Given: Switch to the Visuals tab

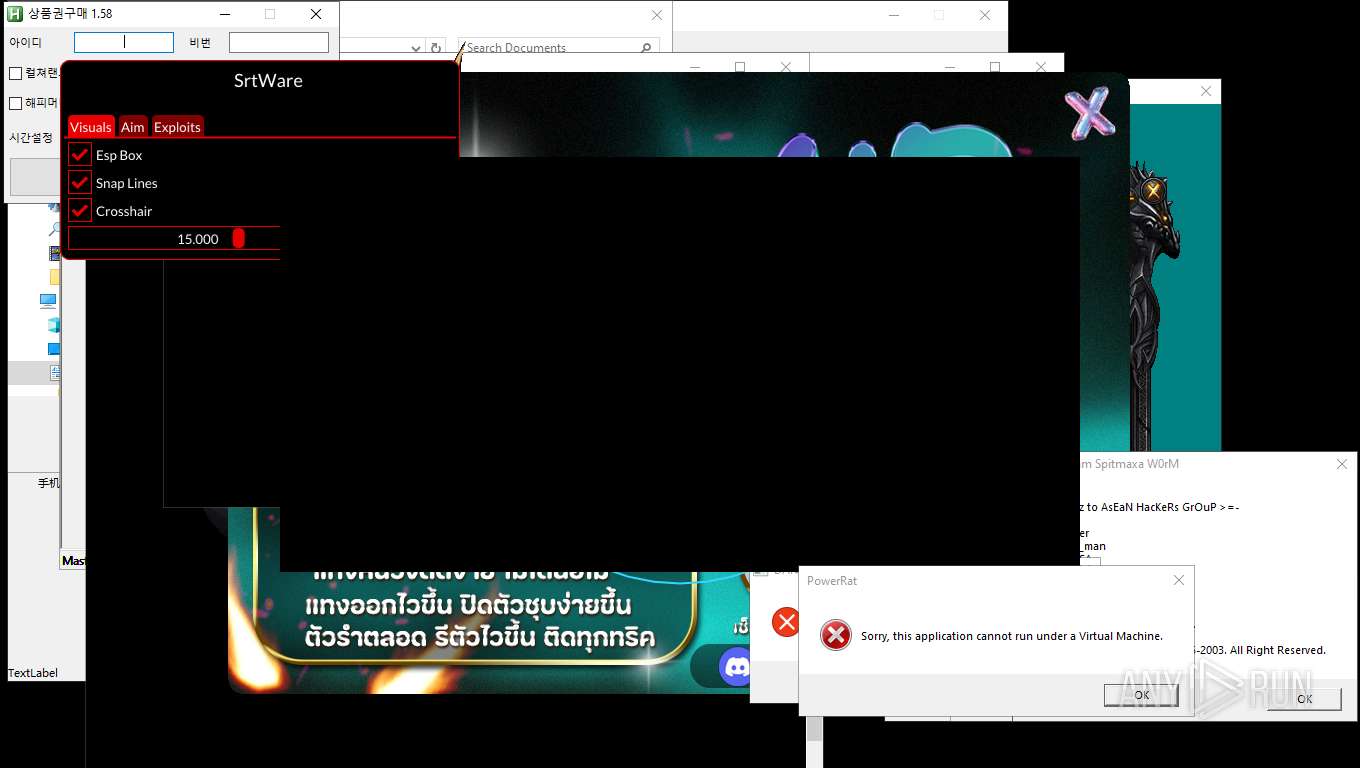Looking at the screenshot, I should [91, 127].
